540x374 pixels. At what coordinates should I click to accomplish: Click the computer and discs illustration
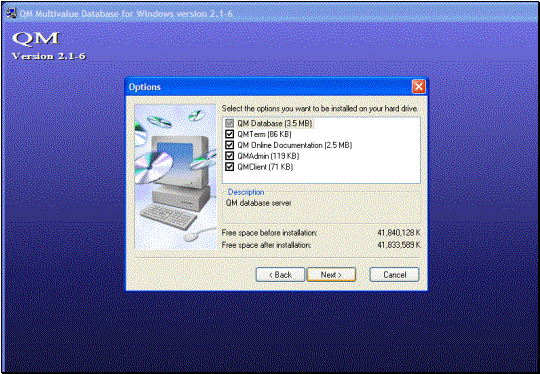tap(175, 177)
